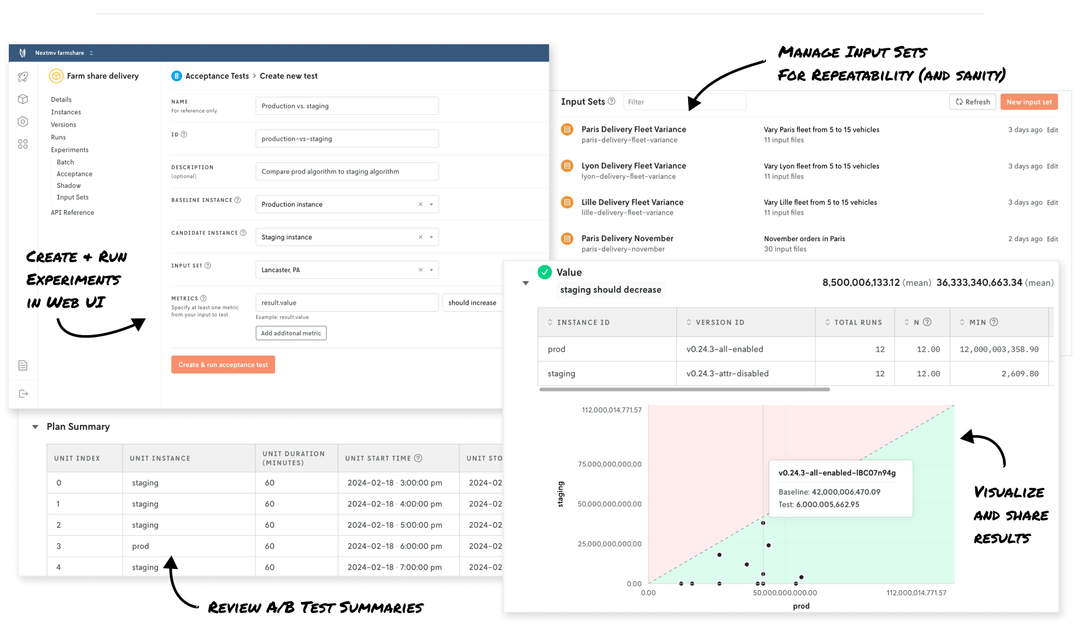Click Refresh button in Input Sets
Screen dimensions: 1080x635
coord(973,102)
